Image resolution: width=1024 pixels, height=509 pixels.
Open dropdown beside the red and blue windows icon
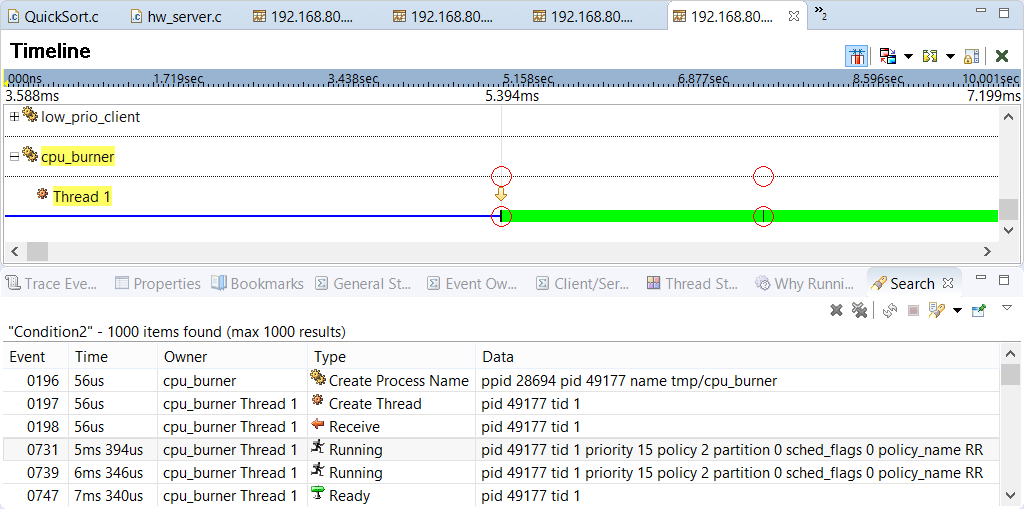pyautogui.click(x=907, y=56)
